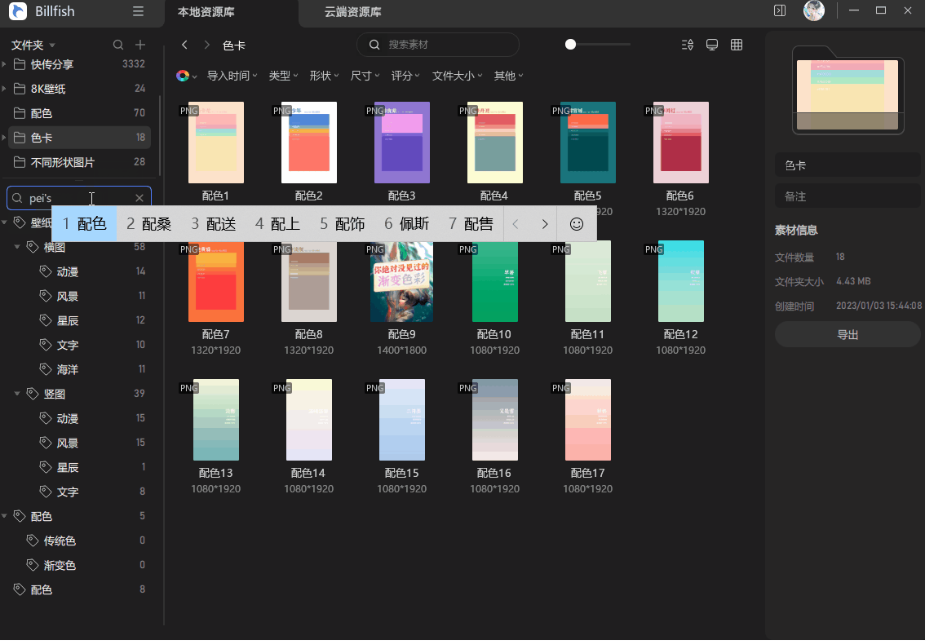
Task: Clear the tag search text with X
Action: click(x=140, y=198)
